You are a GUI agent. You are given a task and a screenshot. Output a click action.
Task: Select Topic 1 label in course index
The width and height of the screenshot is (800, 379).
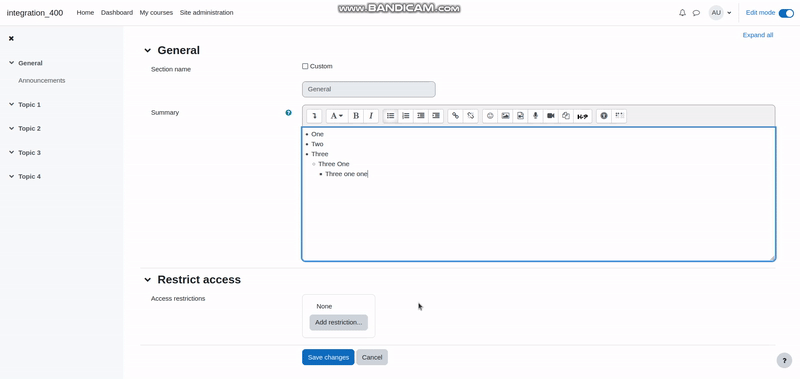[30, 105]
